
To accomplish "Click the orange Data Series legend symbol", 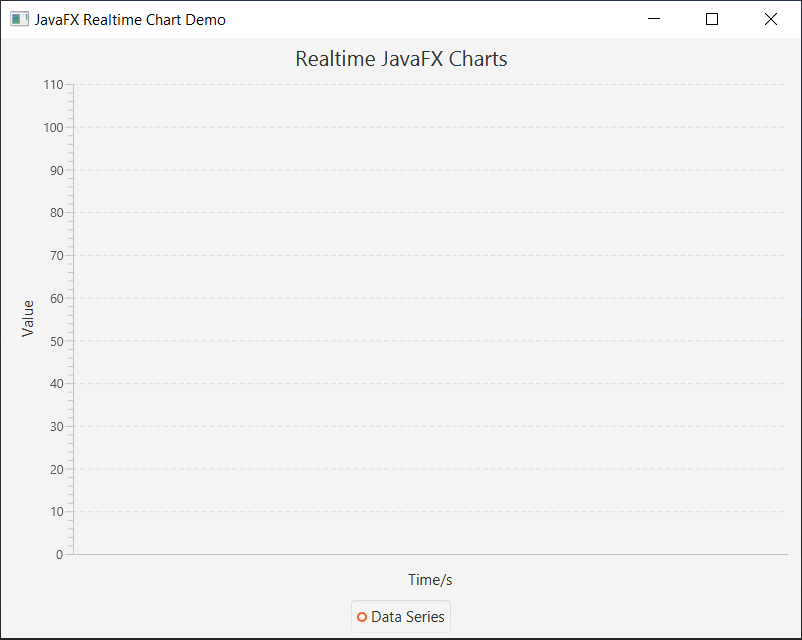I will coord(362,617).
